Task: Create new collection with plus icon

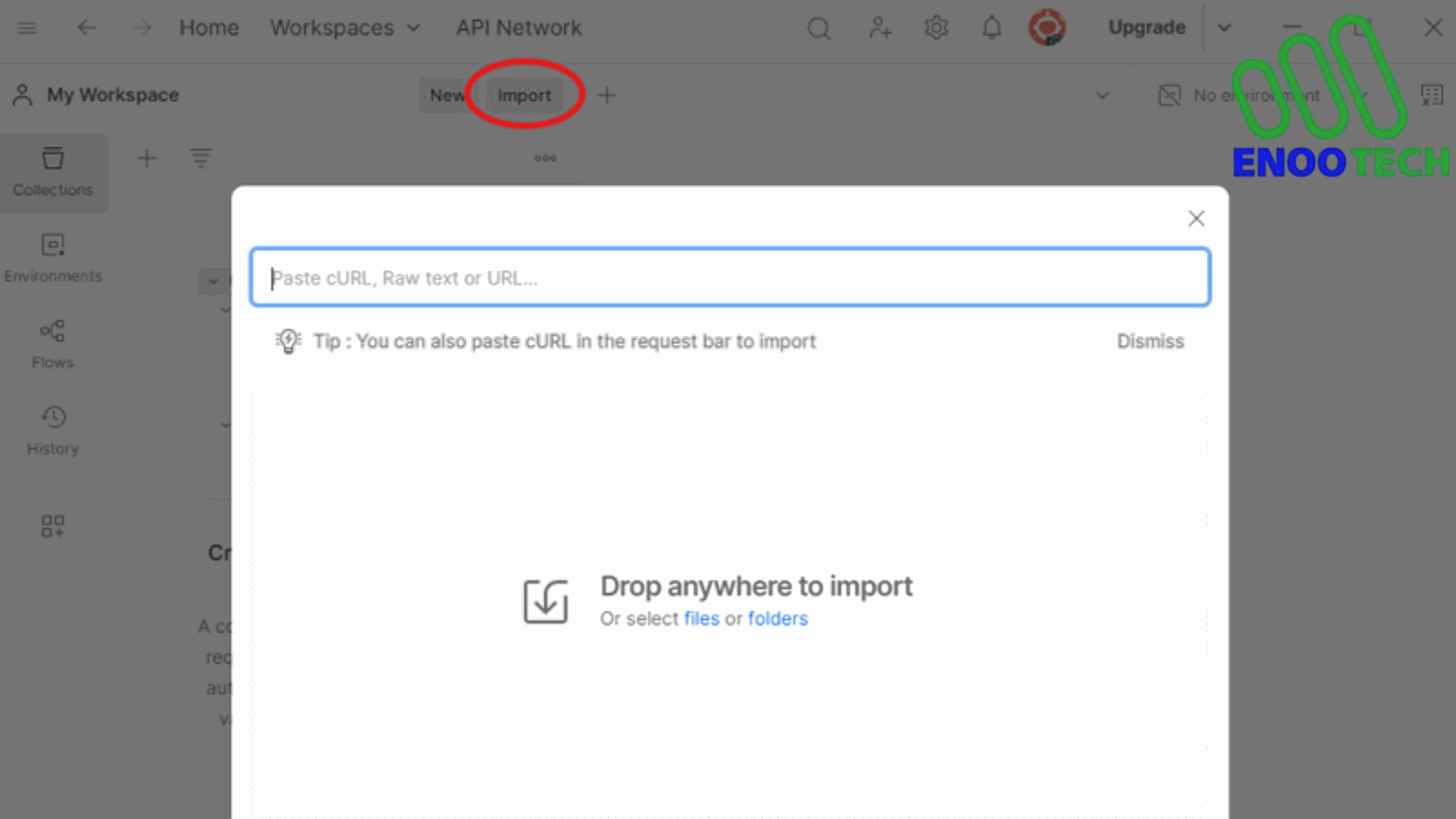Action: pos(146,158)
